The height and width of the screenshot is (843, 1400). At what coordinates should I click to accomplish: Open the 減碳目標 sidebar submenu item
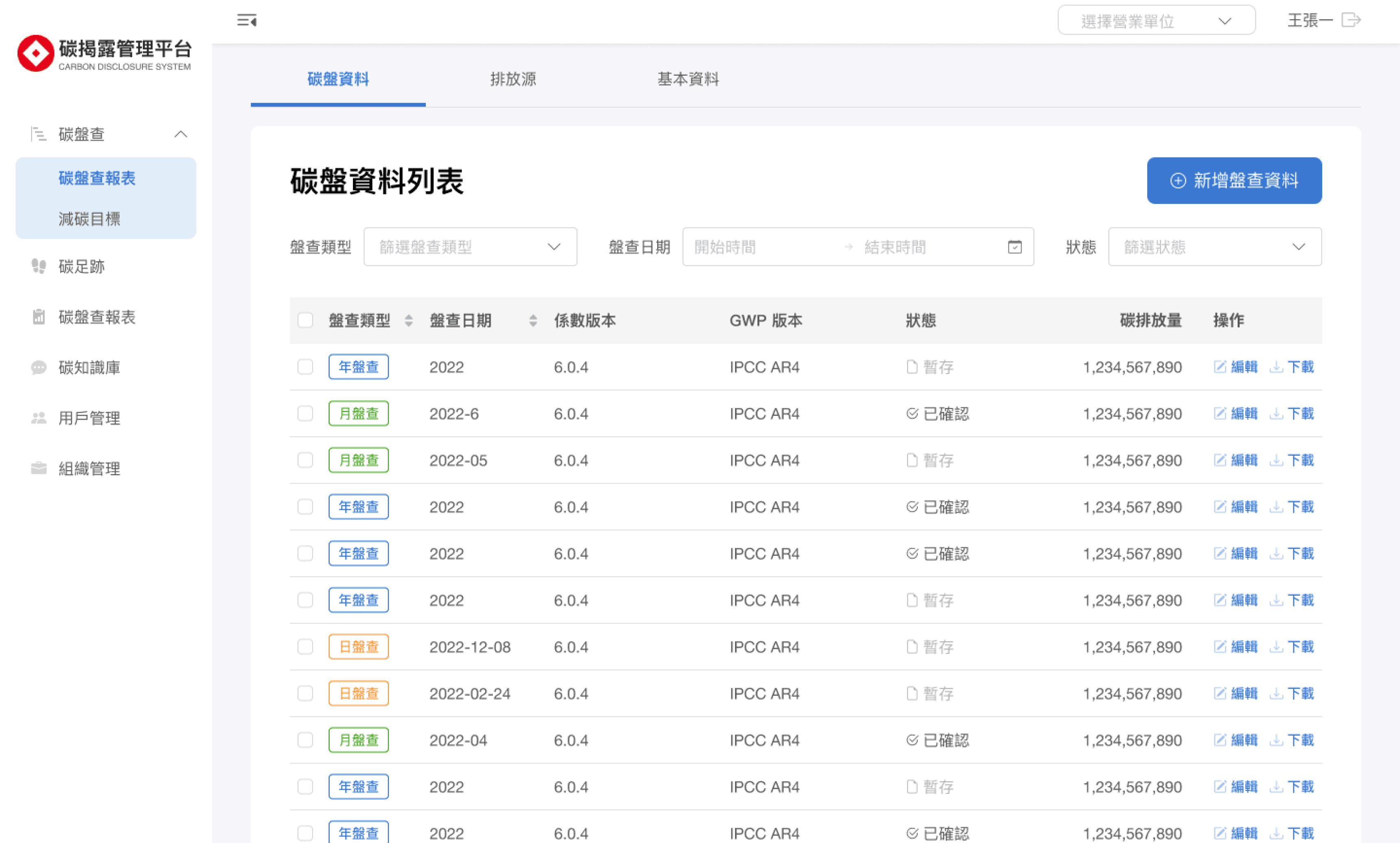pos(89,219)
